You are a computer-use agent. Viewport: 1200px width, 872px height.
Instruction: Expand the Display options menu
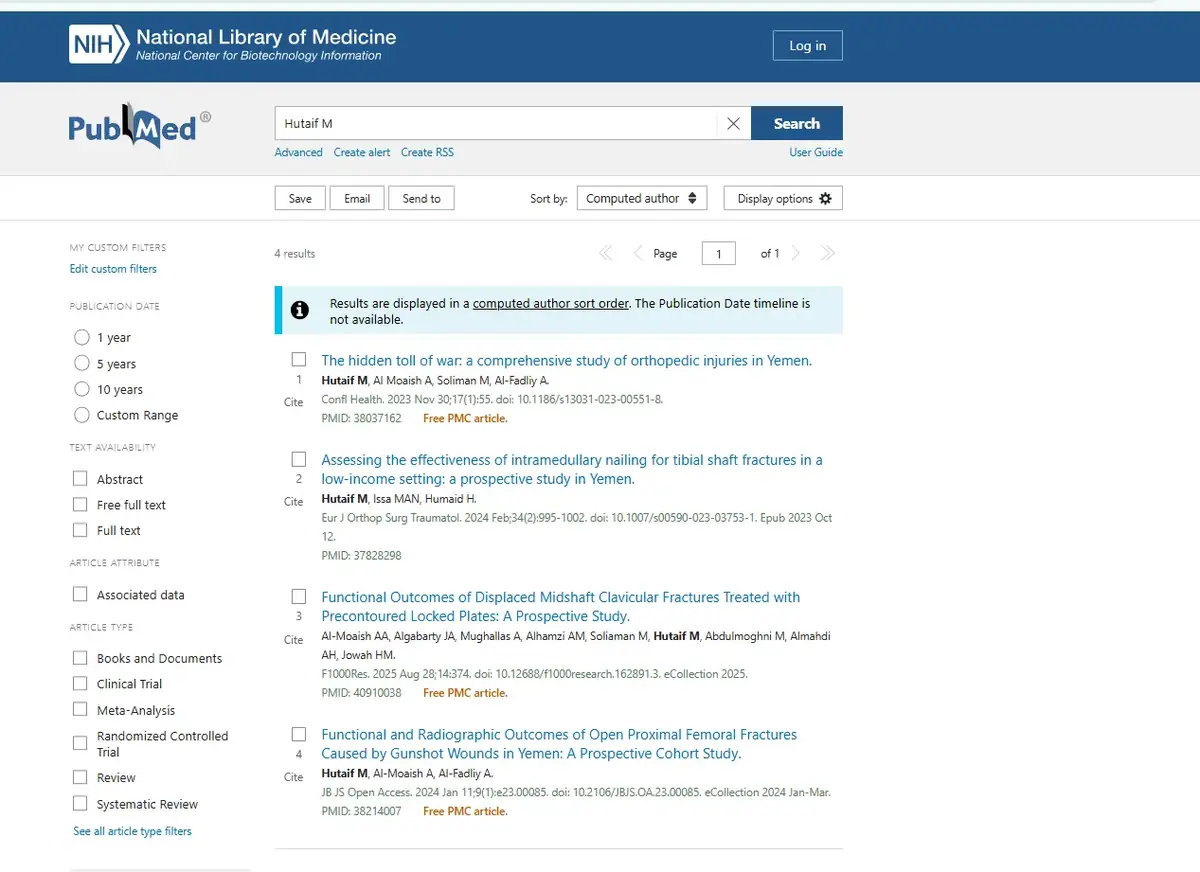(783, 198)
